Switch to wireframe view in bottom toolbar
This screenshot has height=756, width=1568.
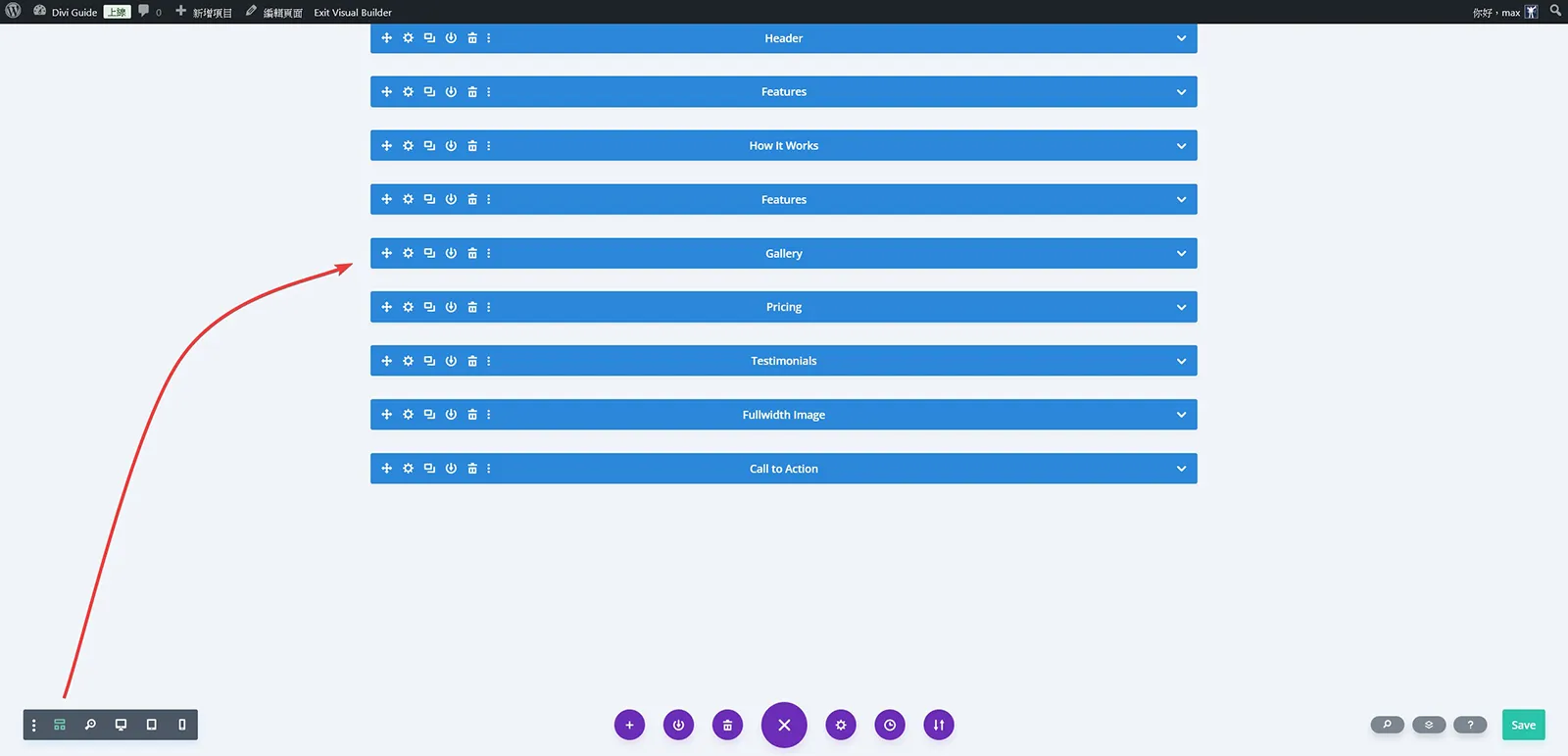pos(60,725)
